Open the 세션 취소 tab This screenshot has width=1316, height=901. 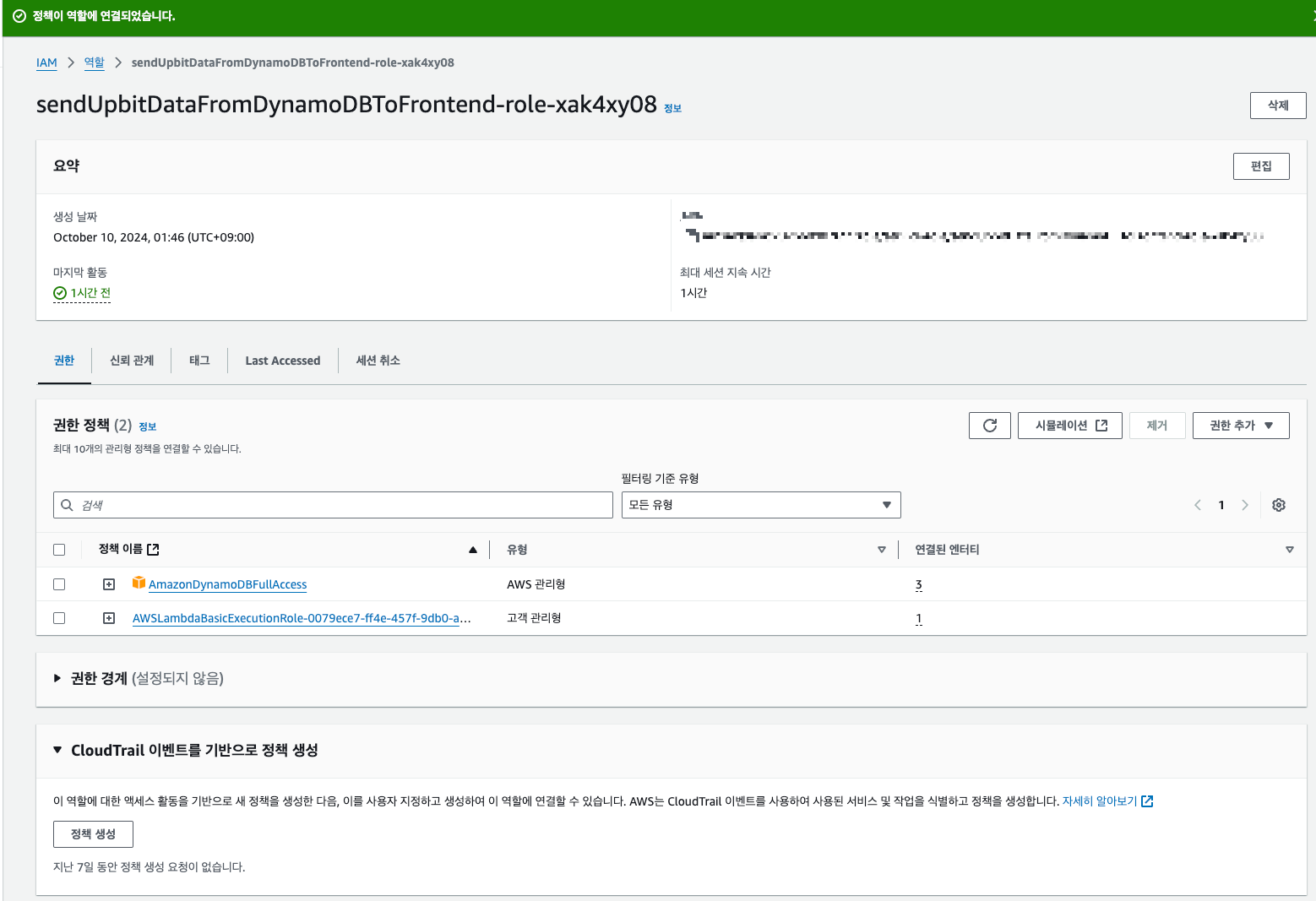[x=378, y=361]
